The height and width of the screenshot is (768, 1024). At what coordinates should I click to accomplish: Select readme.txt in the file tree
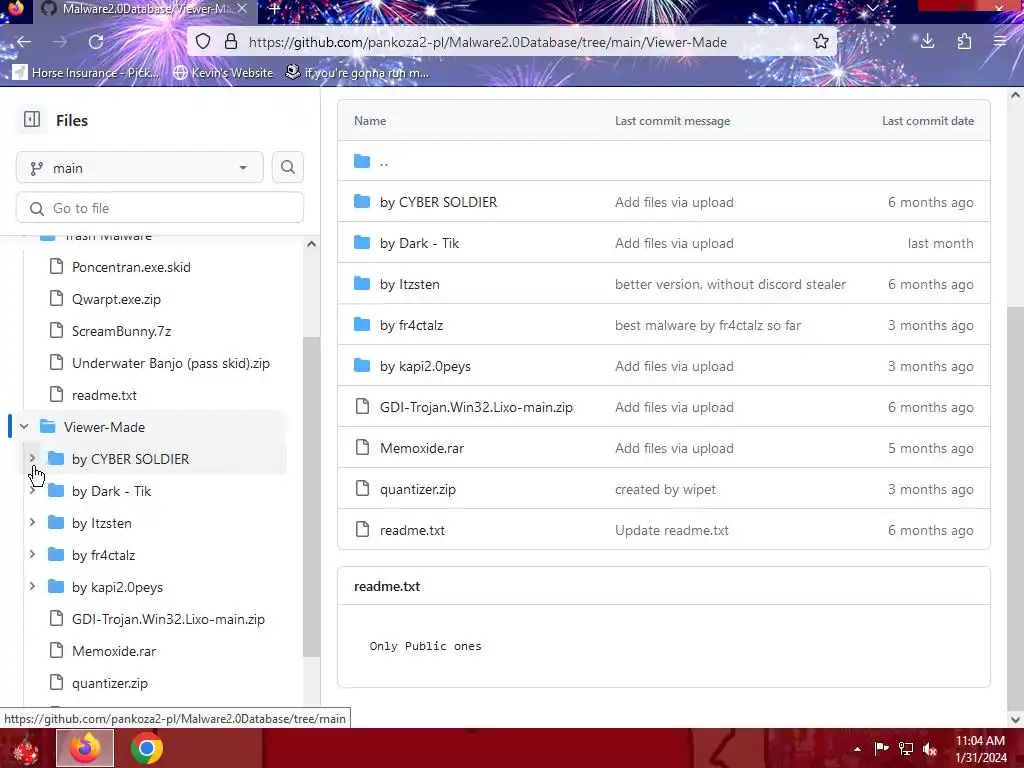pyautogui.click(x=104, y=395)
